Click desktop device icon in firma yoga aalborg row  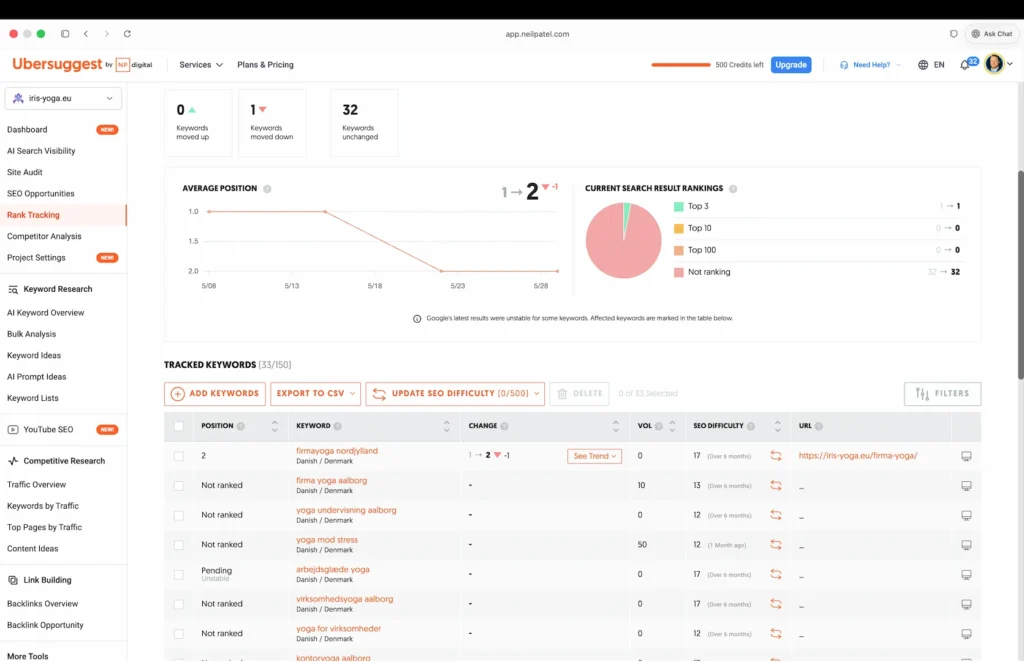(x=967, y=486)
